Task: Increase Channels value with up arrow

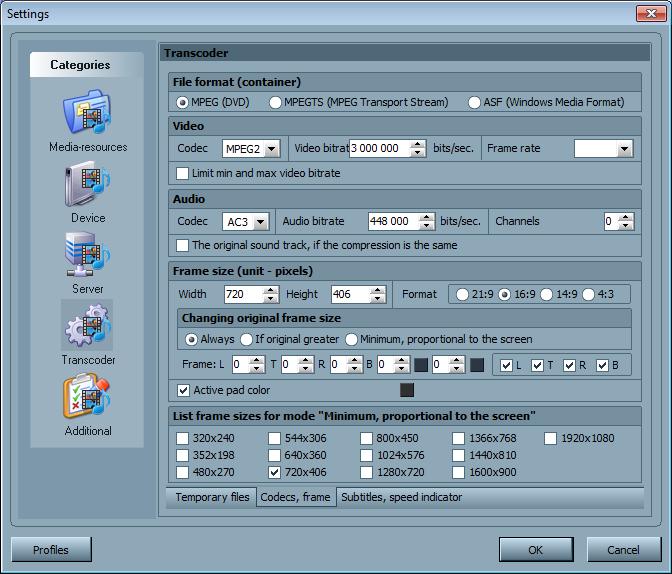Action: [626, 217]
